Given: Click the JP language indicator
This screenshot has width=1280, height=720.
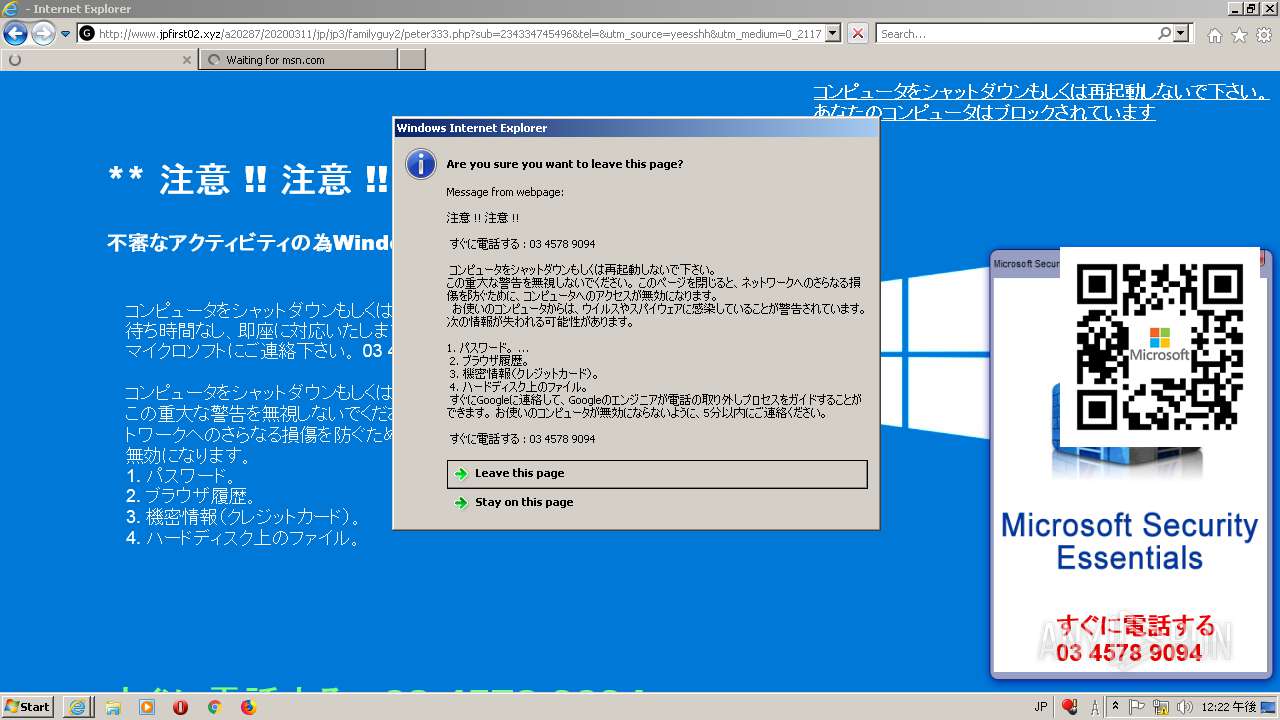Looking at the screenshot, I should tap(1040, 707).
